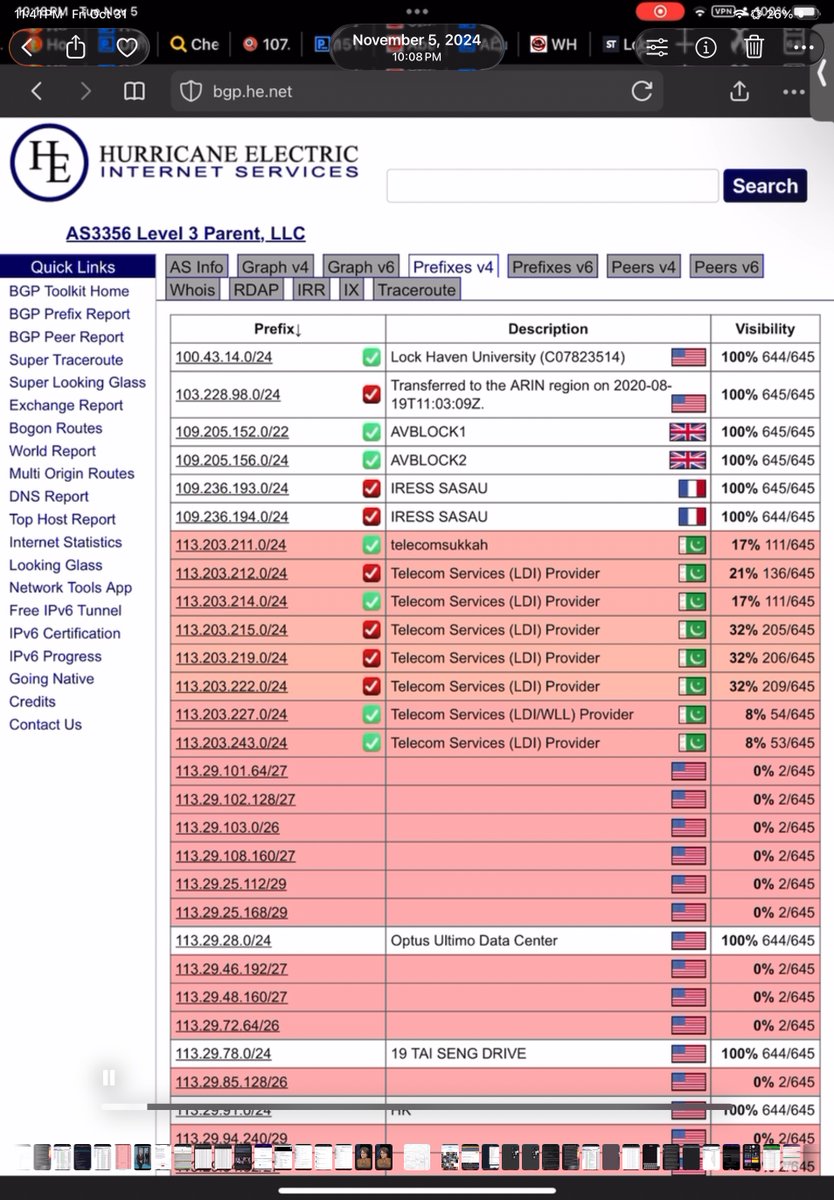This screenshot has width=834, height=1200.
Task: Click the Search button
Action: click(765, 186)
